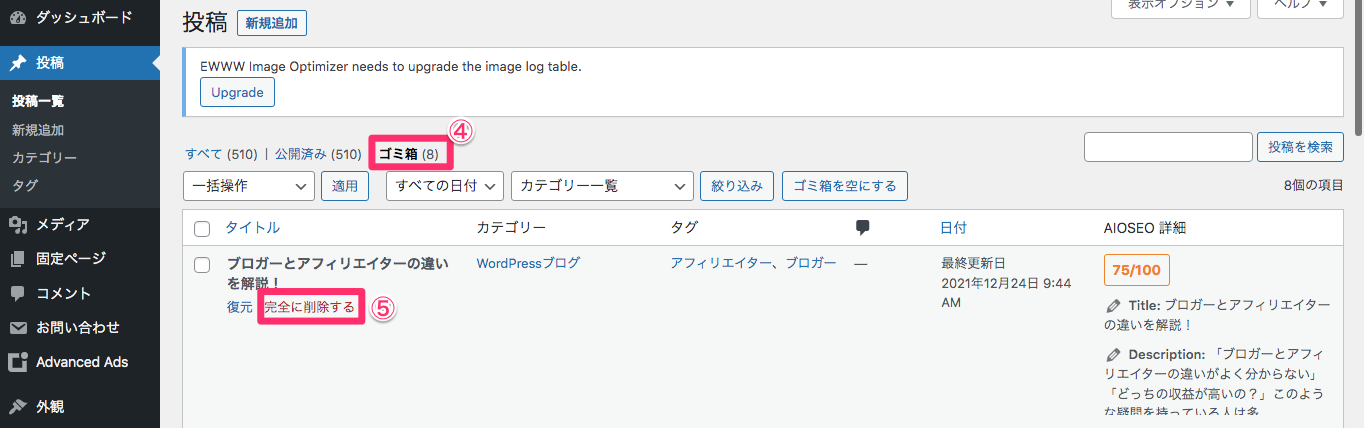This screenshot has height=428, width=1364.
Task: Click the 固定ページ pages icon
Action: pos(18,258)
